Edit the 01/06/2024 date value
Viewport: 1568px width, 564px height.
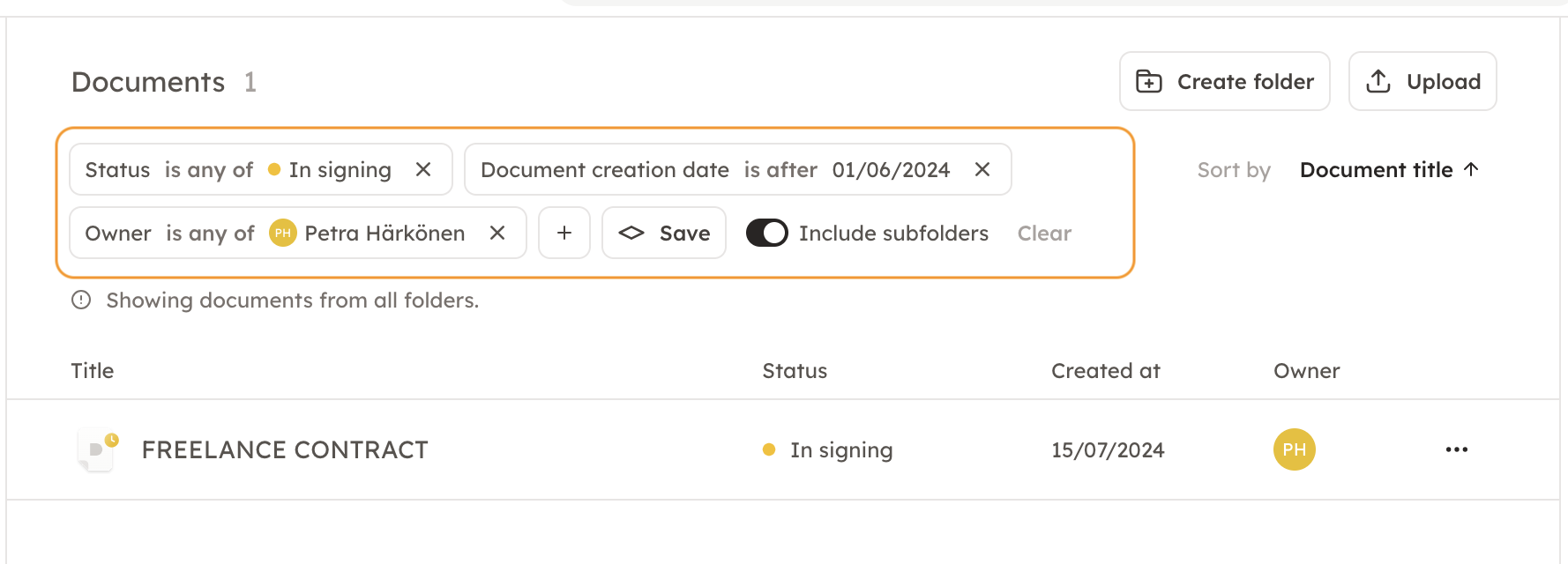[x=891, y=170]
